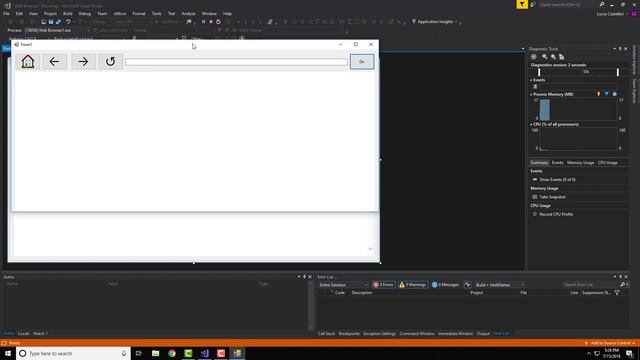The image size is (640, 360).
Task: Toggle the Messages filter in Error List
Action: click(x=445, y=284)
